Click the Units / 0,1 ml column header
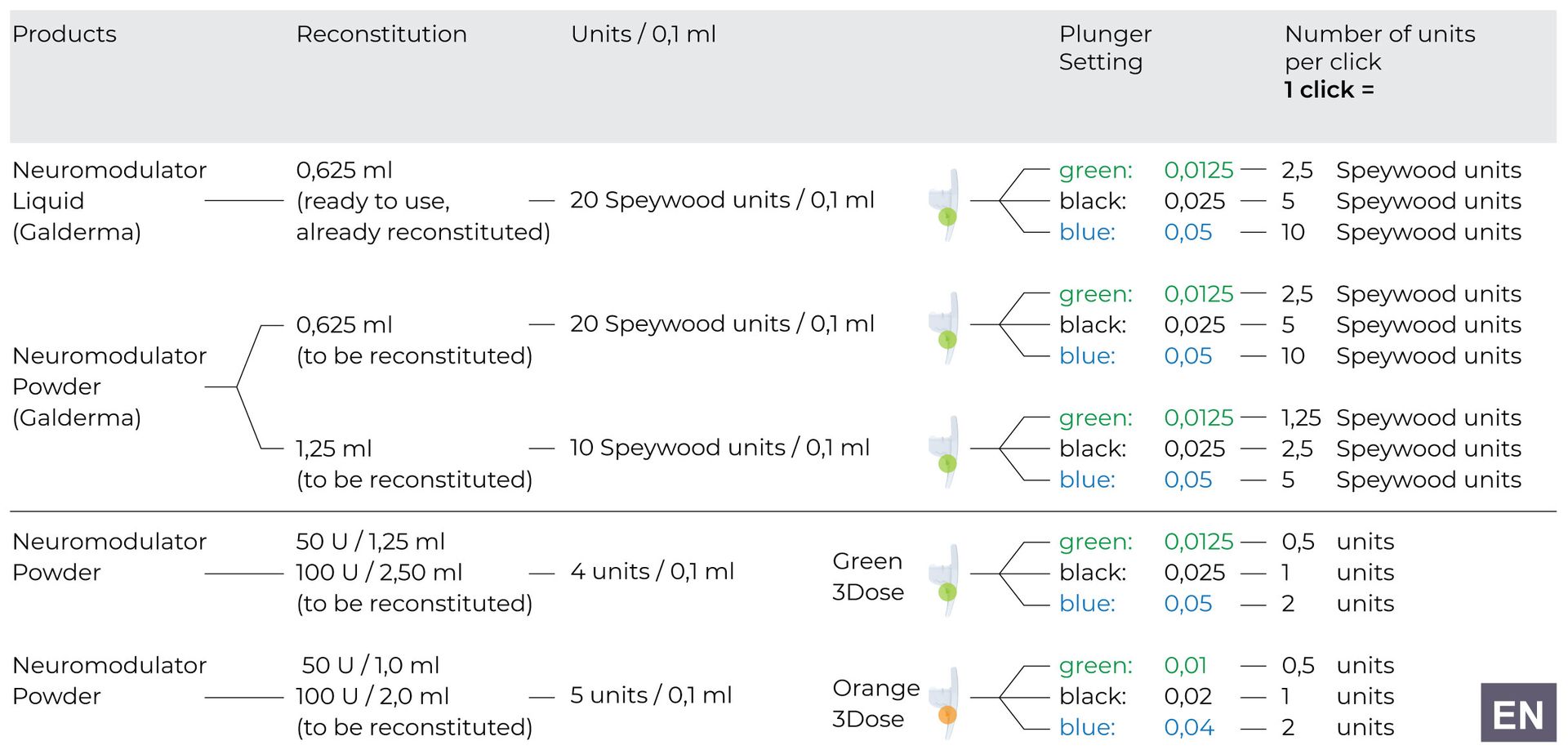Viewport: 1568px width, 750px height. pyautogui.click(x=644, y=34)
